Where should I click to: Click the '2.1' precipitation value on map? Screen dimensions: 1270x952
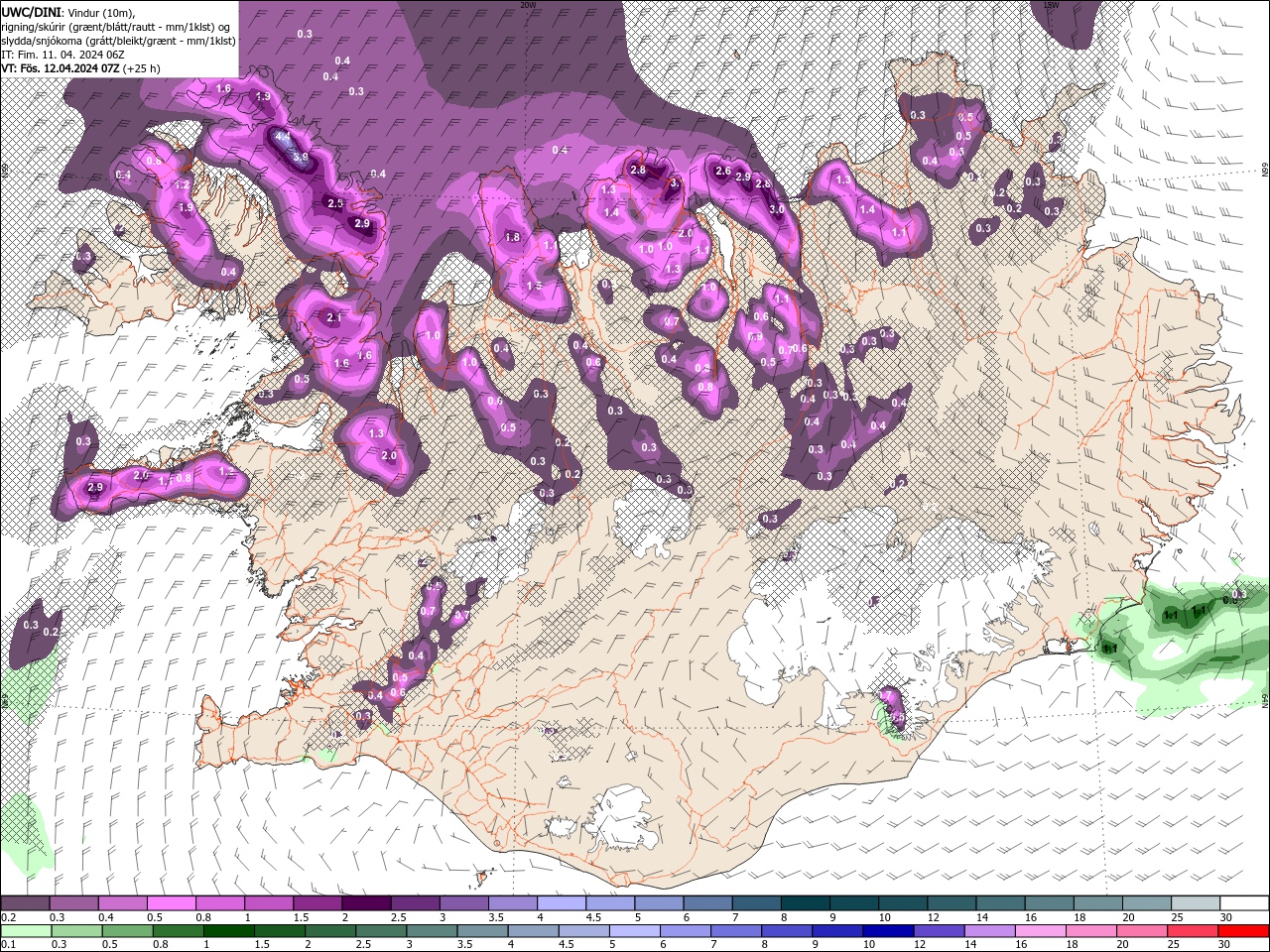point(333,317)
